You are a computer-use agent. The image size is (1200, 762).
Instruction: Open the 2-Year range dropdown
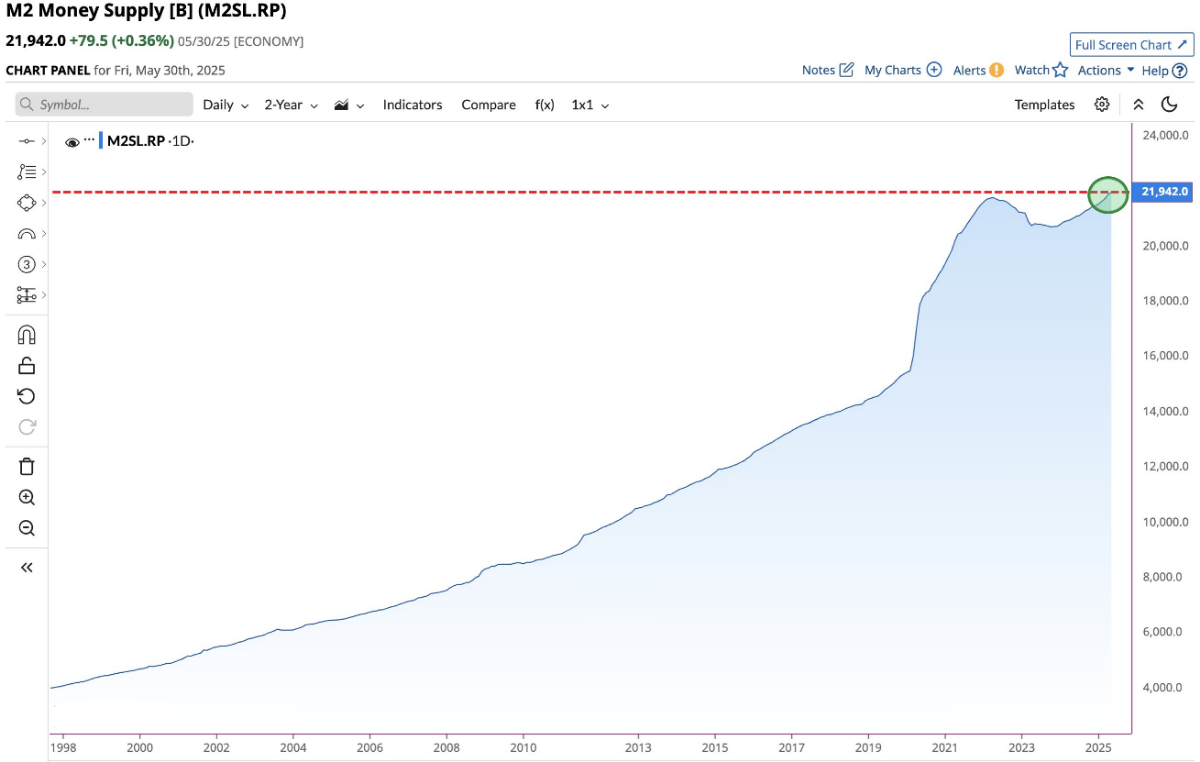click(x=291, y=104)
